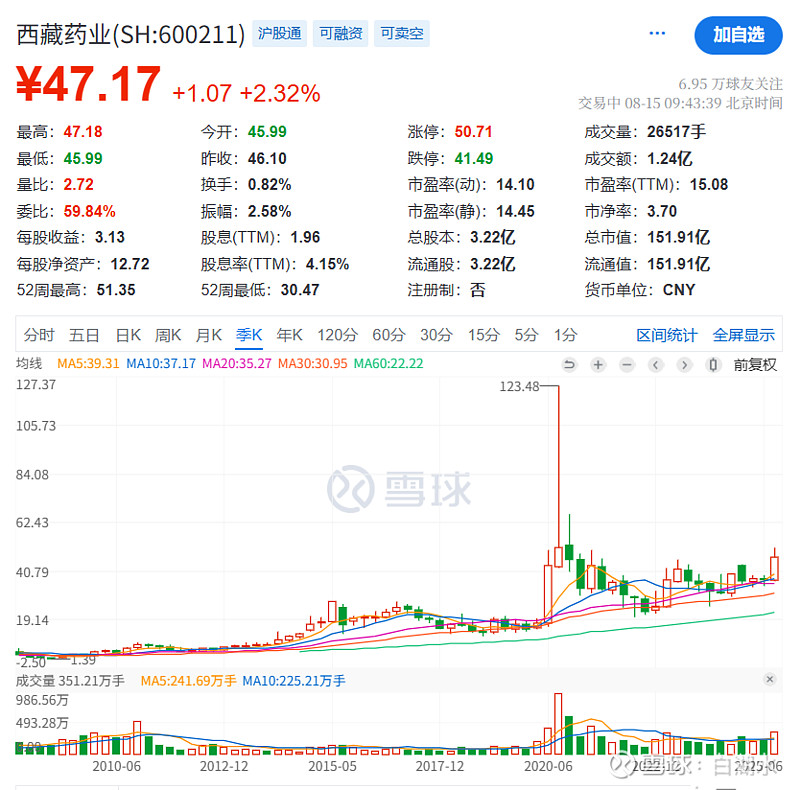Click the 可融资 tag

tap(341, 34)
